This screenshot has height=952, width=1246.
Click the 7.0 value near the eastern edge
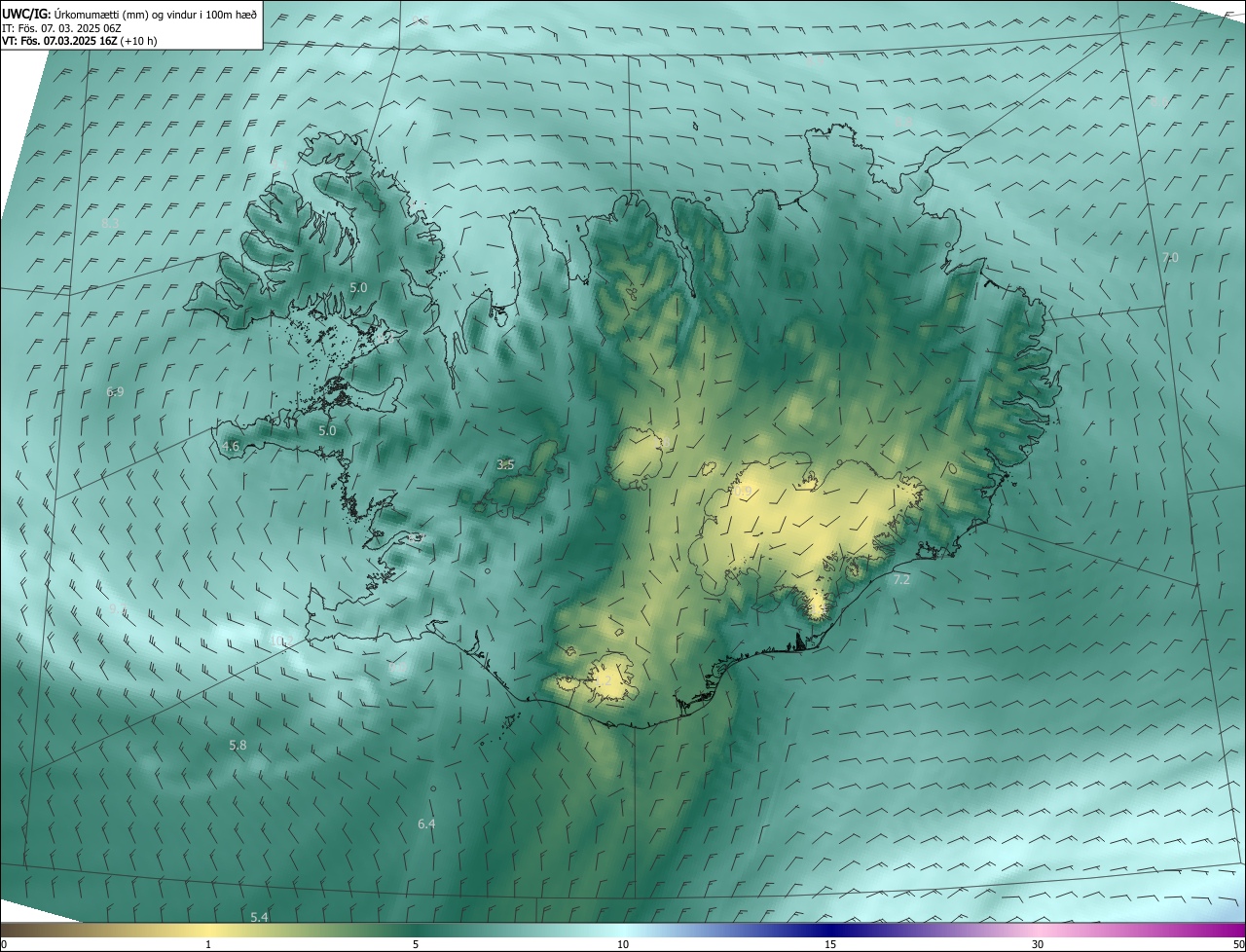tap(1170, 258)
